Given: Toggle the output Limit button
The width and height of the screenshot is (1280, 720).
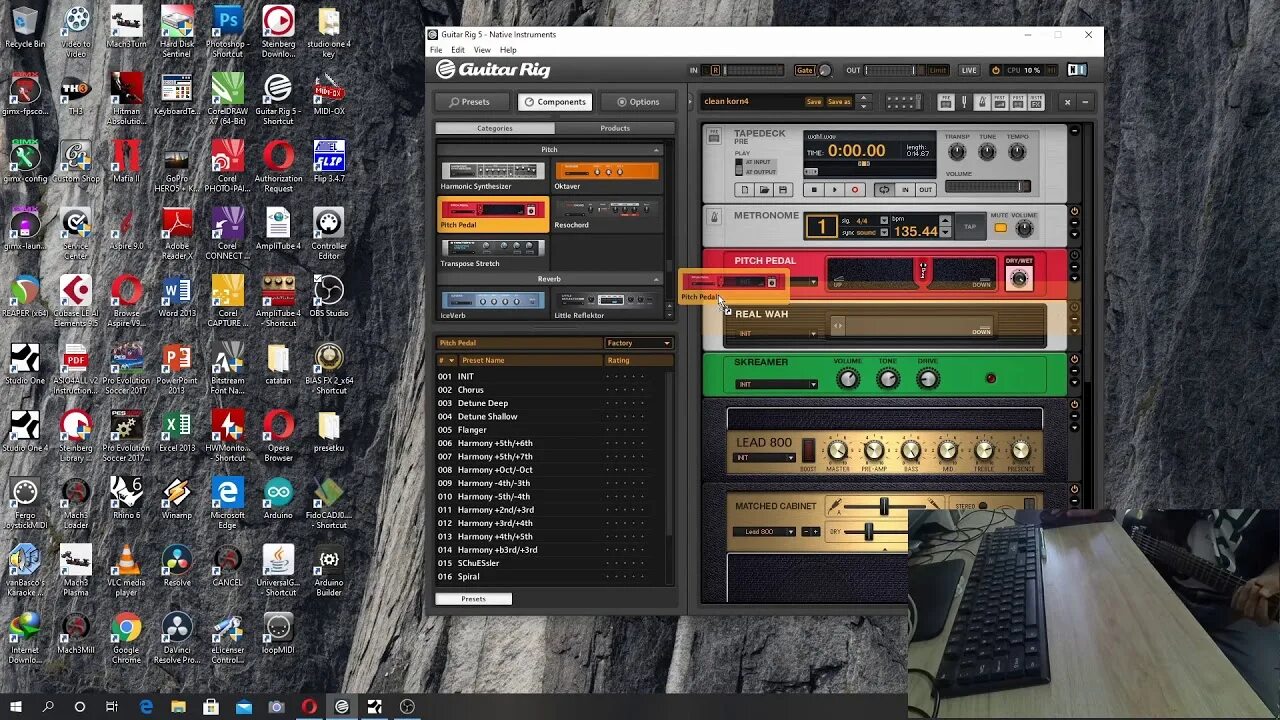Looking at the screenshot, I should tap(937, 70).
